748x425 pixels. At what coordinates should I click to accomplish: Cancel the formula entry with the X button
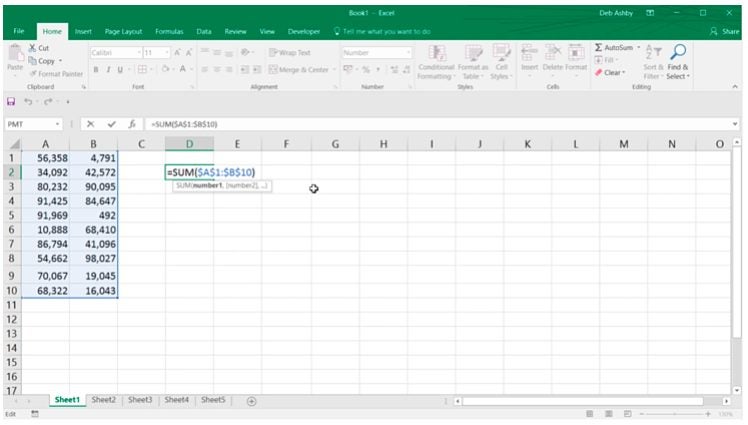coord(90,124)
